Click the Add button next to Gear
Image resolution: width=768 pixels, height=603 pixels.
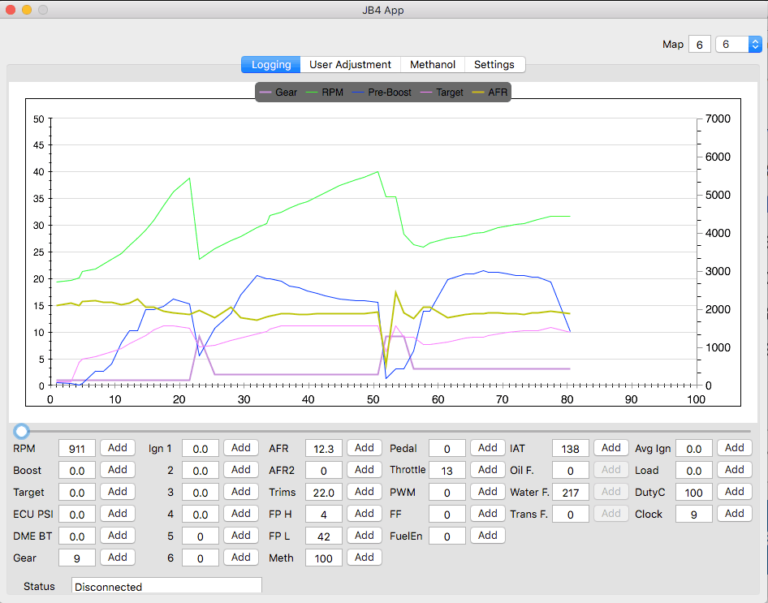pos(117,557)
